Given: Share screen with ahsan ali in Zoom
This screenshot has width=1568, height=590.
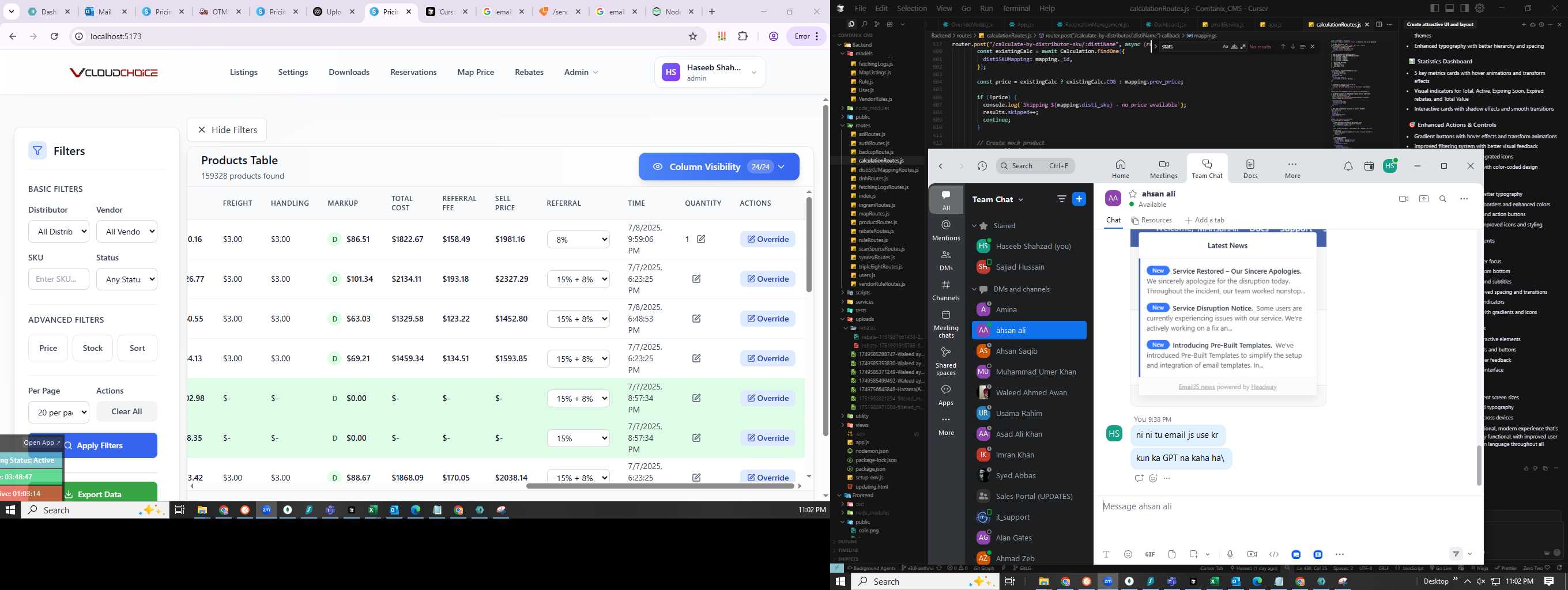Looking at the screenshot, I should pos(1424,198).
